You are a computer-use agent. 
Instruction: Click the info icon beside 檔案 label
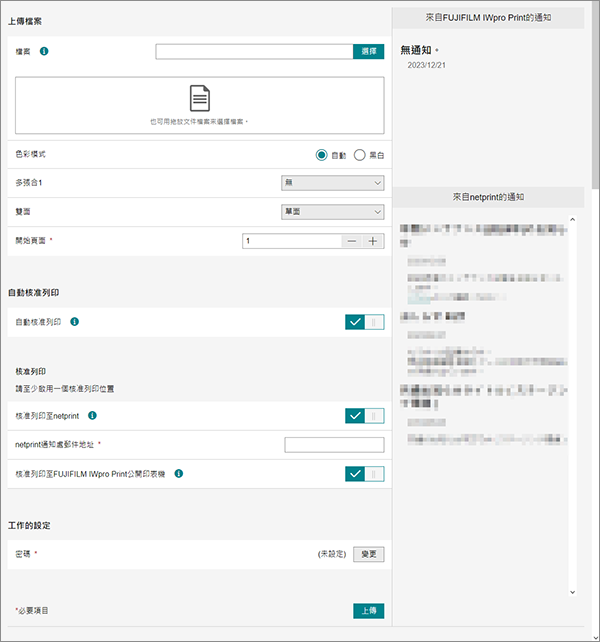44,51
